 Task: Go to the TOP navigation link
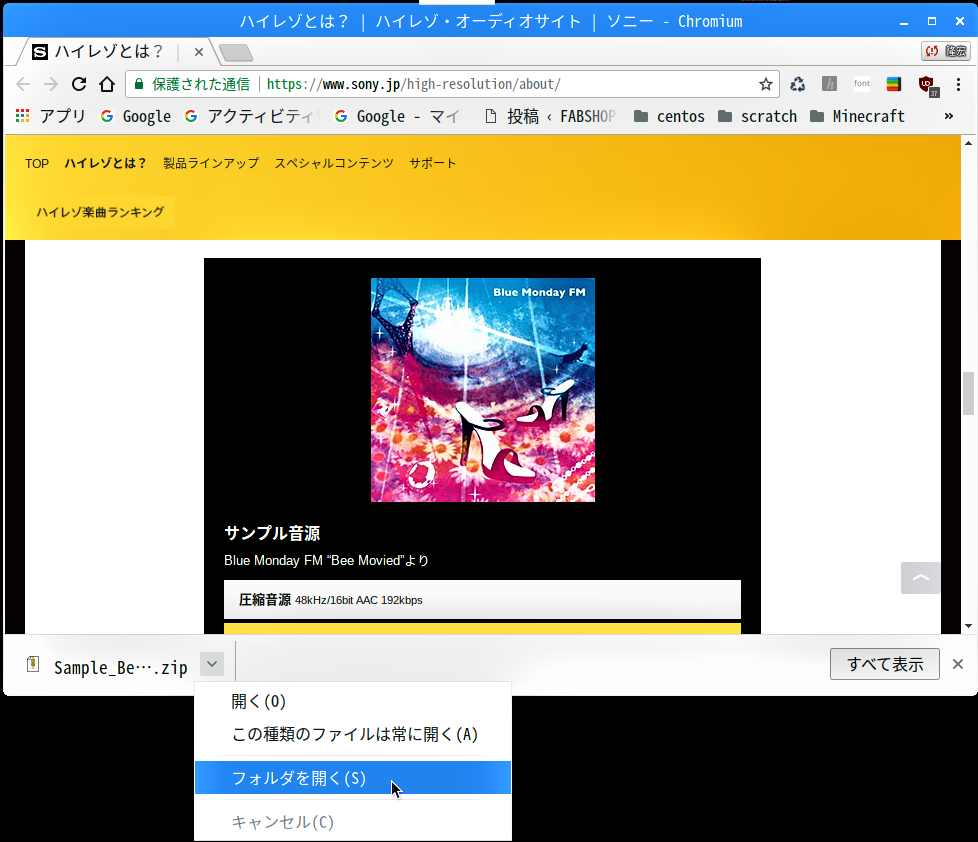[x=37, y=163]
